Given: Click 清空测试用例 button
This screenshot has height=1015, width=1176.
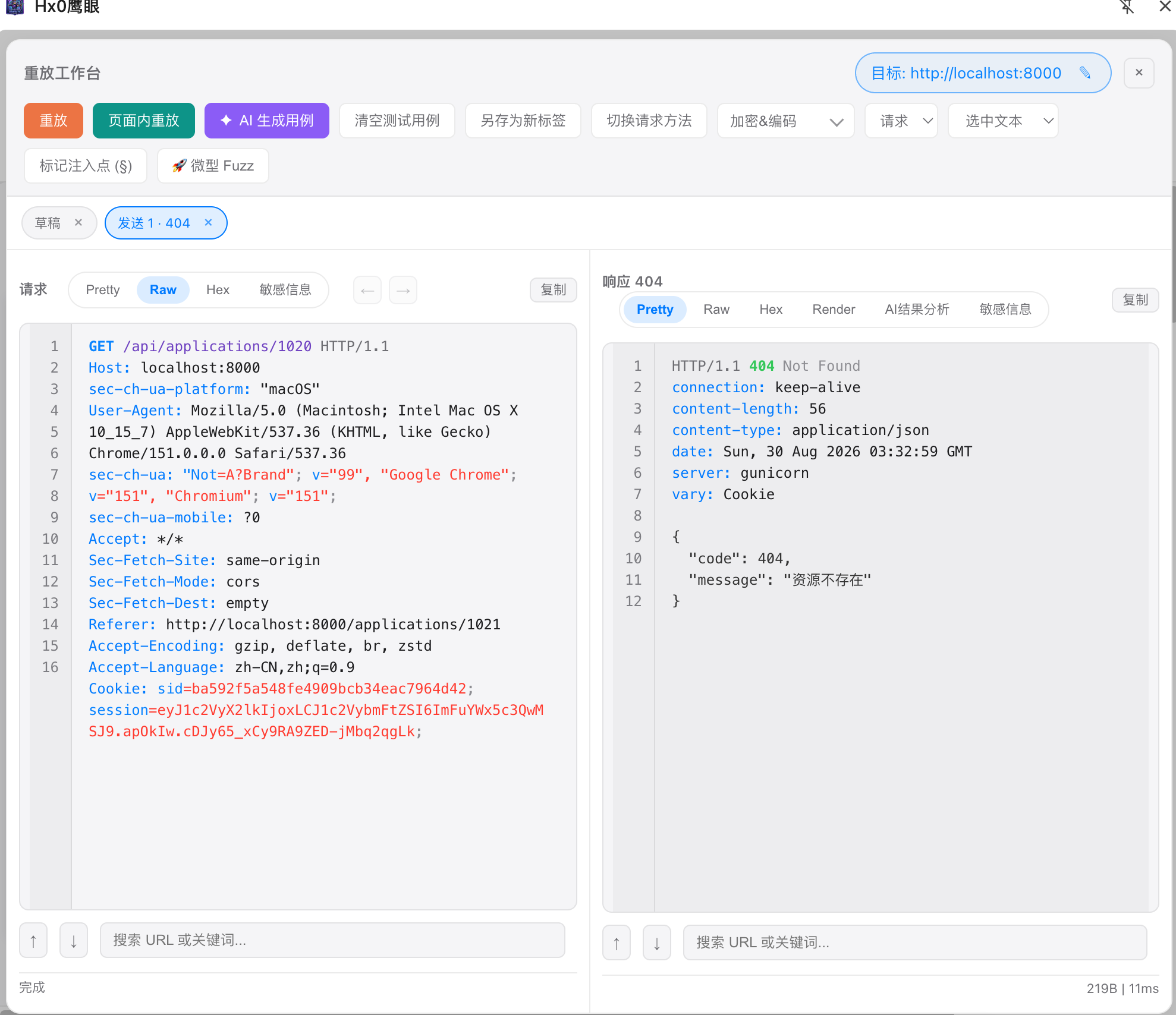Looking at the screenshot, I should [397, 121].
